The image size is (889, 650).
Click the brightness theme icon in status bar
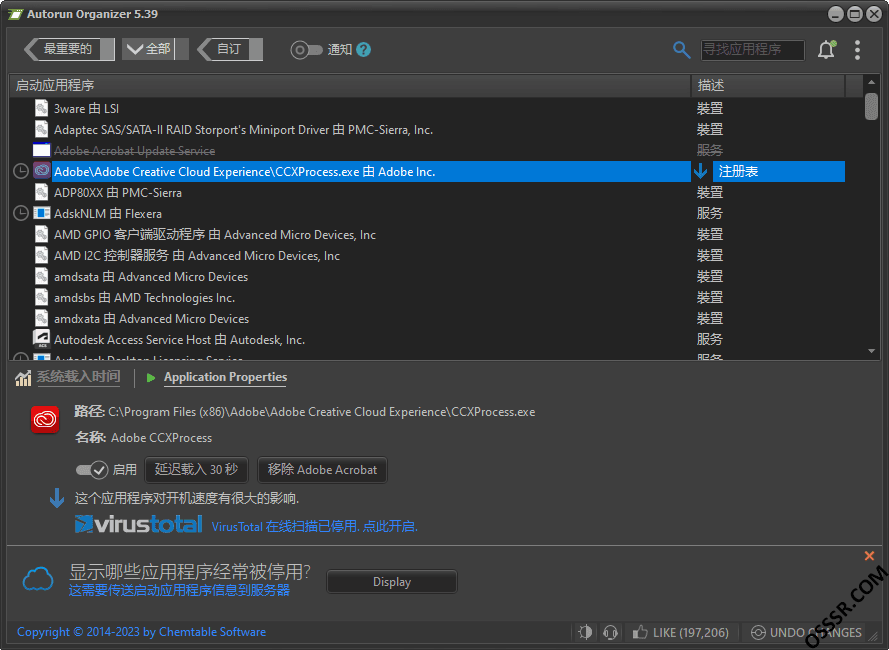(x=585, y=632)
